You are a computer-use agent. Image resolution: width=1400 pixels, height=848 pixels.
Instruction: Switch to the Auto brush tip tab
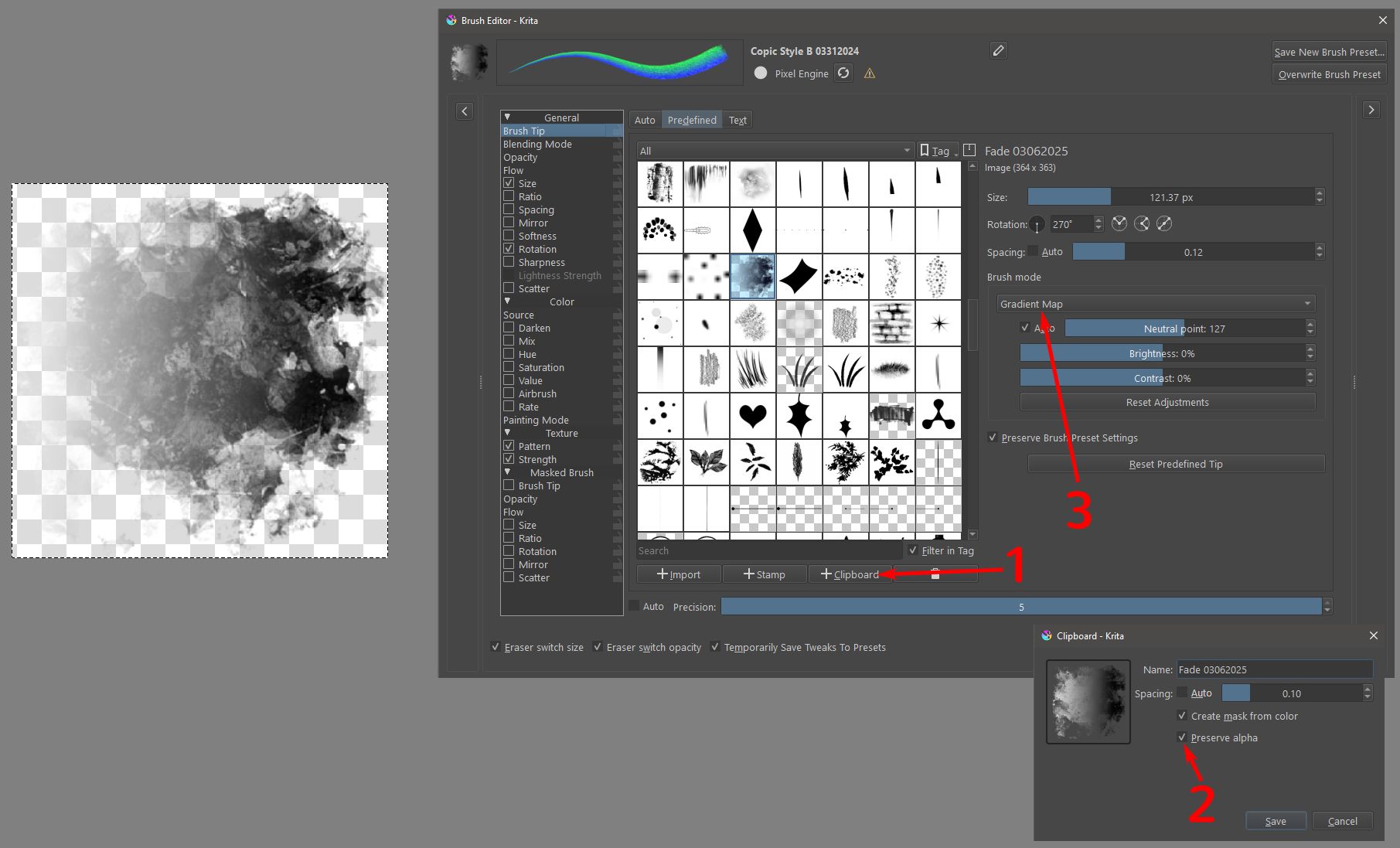tap(645, 120)
